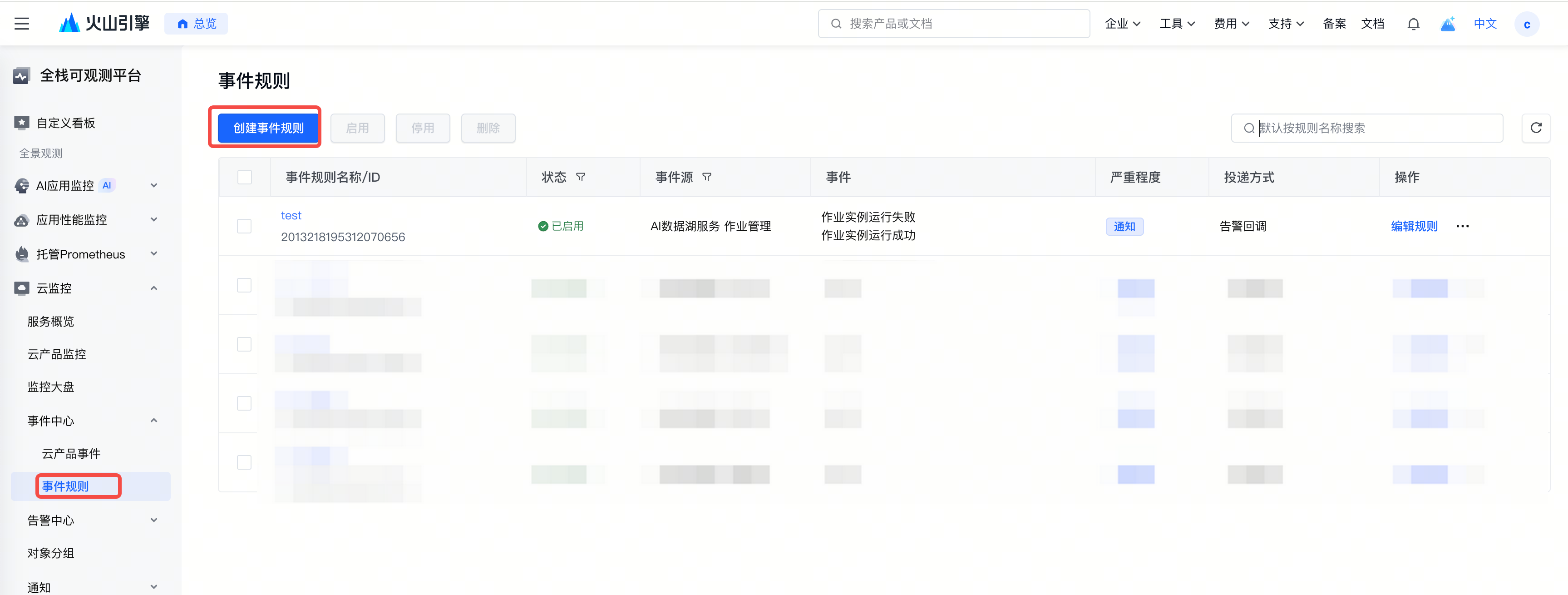The height and width of the screenshot is (595, 1568).
Task: Check the test rule row checkbox
Action: tap(244, 227)
